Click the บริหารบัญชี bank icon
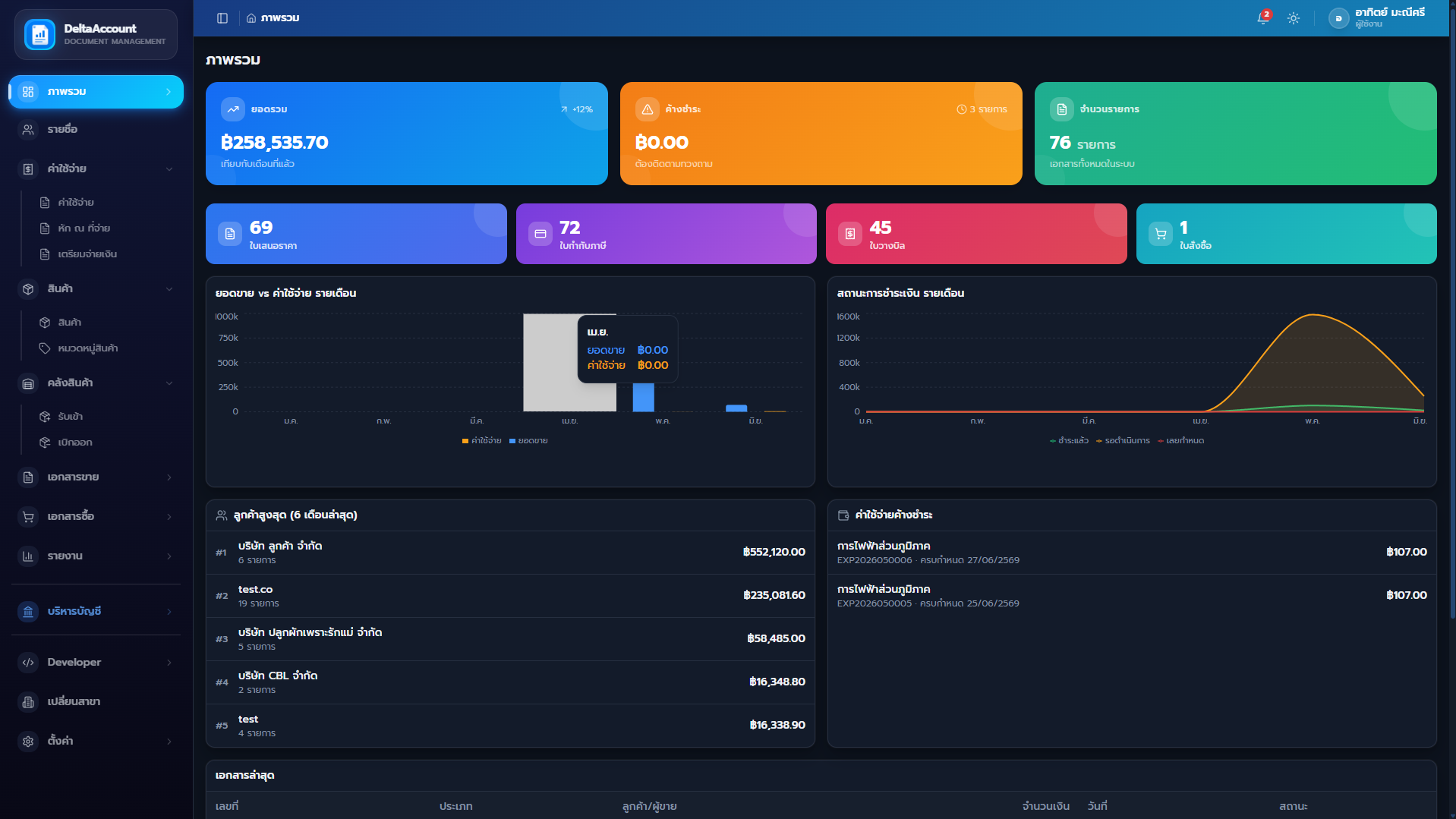Screen dimensions: 1456x819 coord(28,612)
